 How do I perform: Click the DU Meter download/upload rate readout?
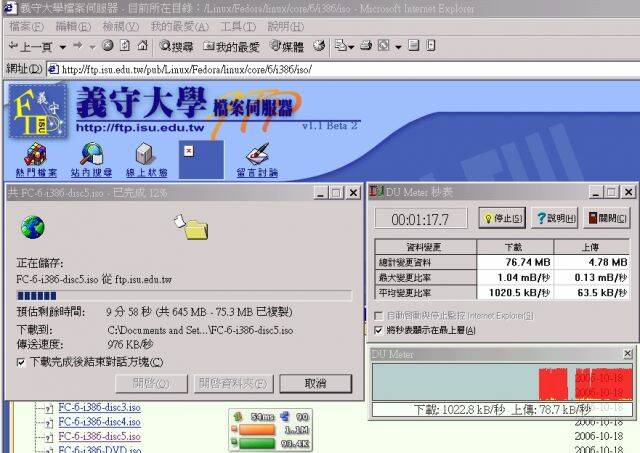tap(502, 409)
